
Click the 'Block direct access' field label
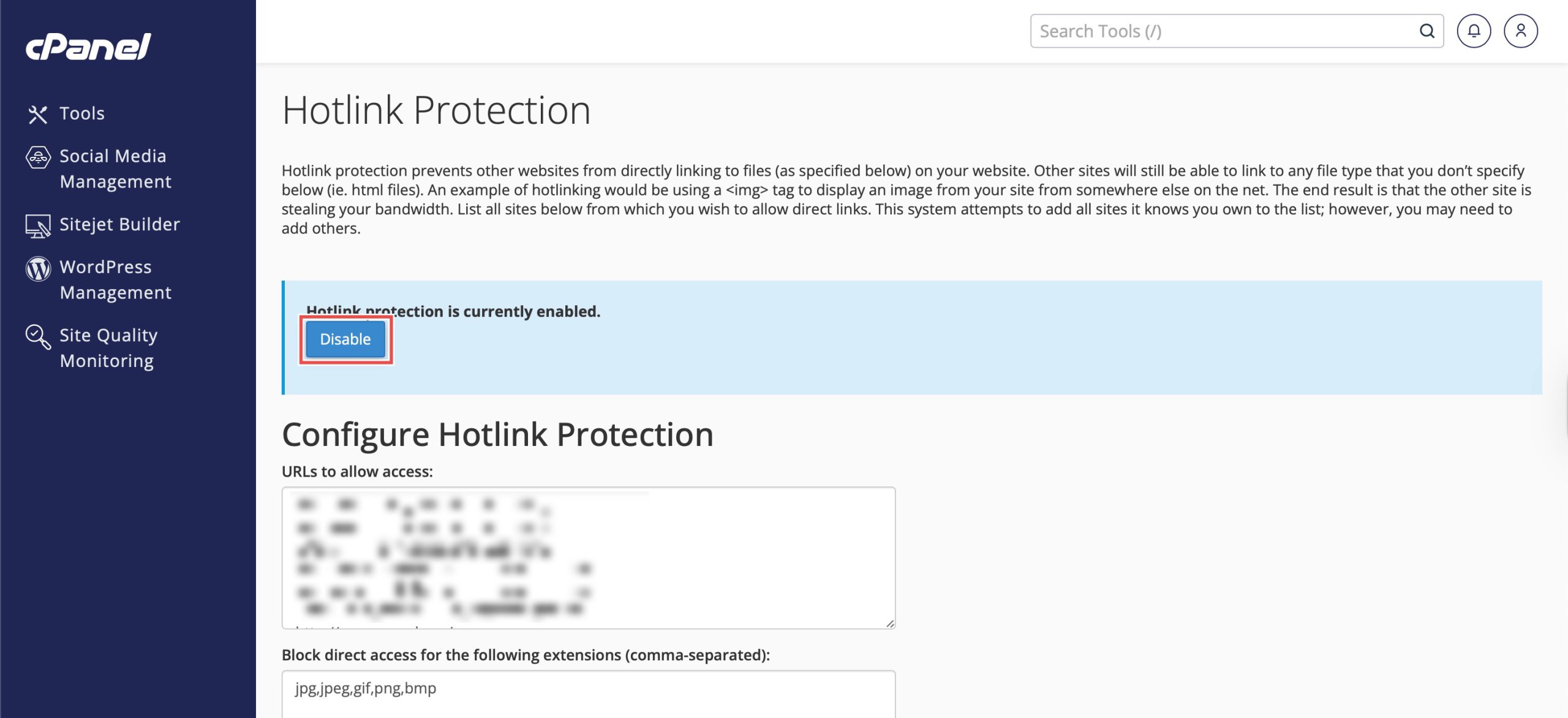click(526, 655)
